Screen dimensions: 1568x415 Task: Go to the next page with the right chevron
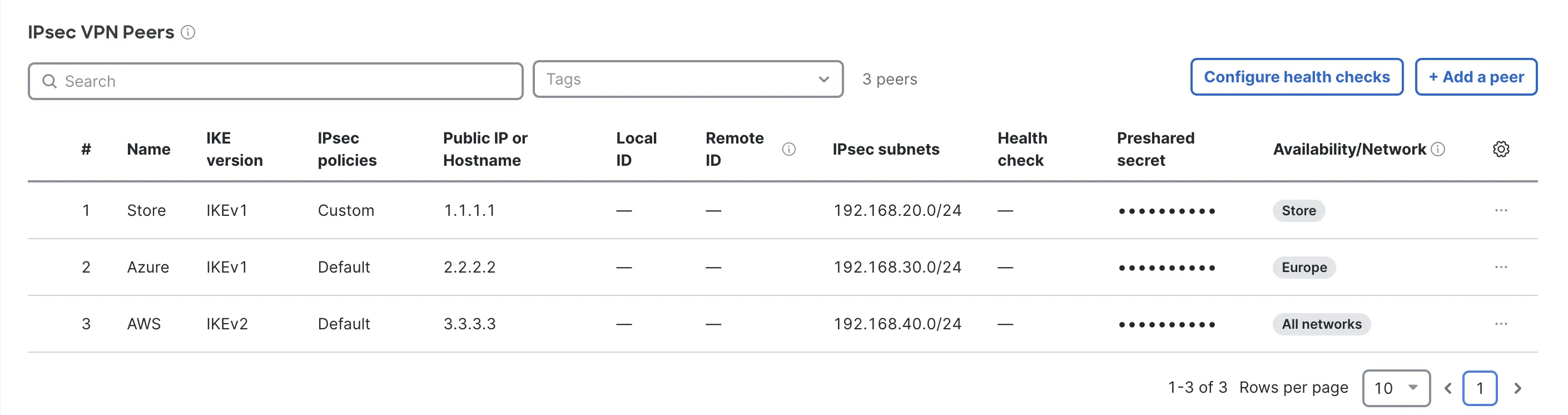click(x=1519, y=388)
